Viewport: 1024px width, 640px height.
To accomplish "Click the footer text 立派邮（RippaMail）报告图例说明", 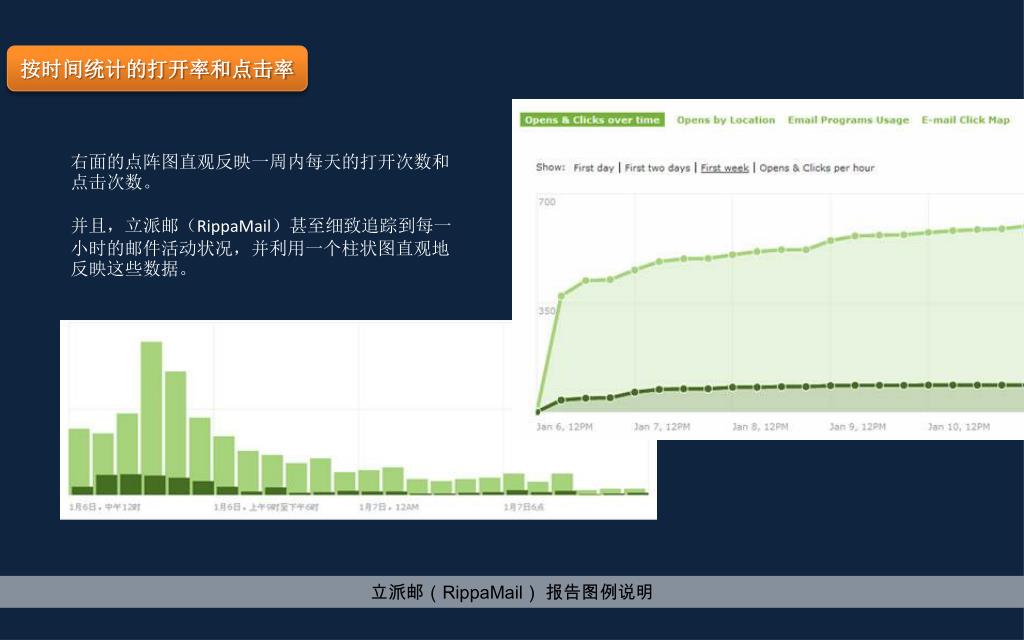I will coord(511,592).
